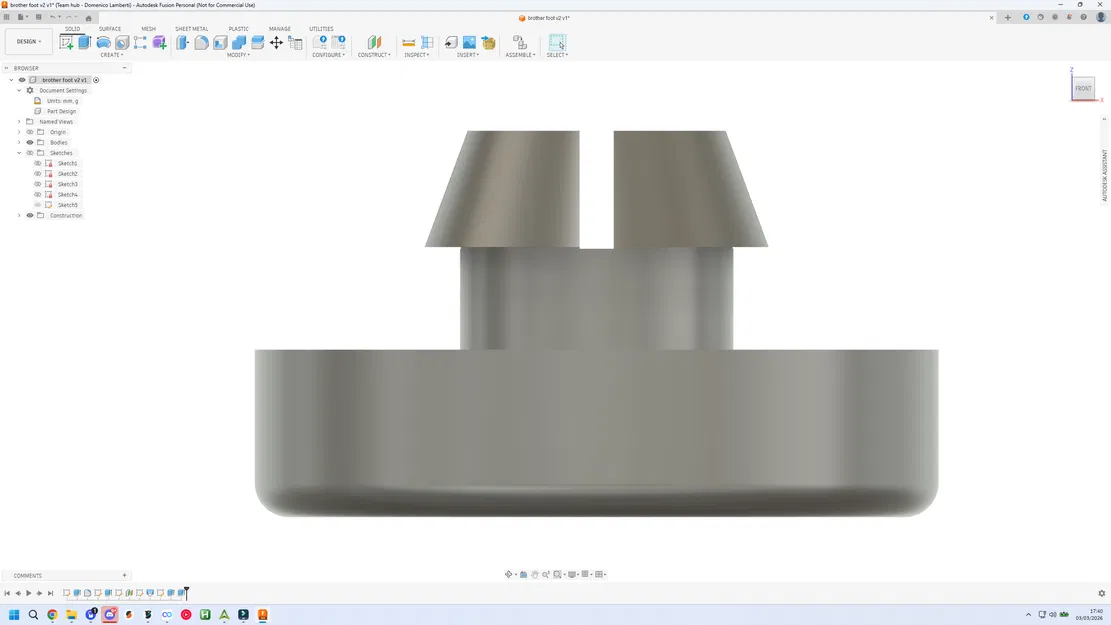Open the Windows Start menu
Image resolution: width=1111 pixels, height=625 pixels.
(x=13, y=614)
